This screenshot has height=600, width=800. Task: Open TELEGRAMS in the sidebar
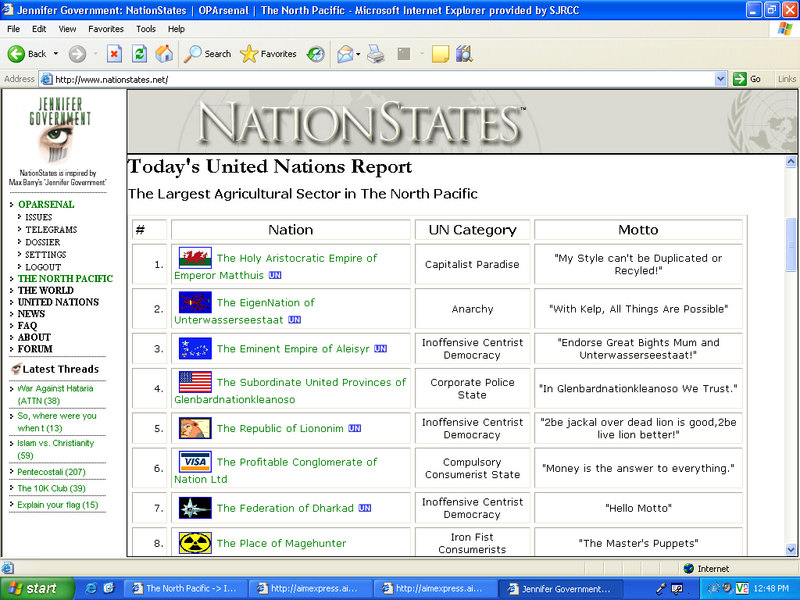(x=51, y=230)
